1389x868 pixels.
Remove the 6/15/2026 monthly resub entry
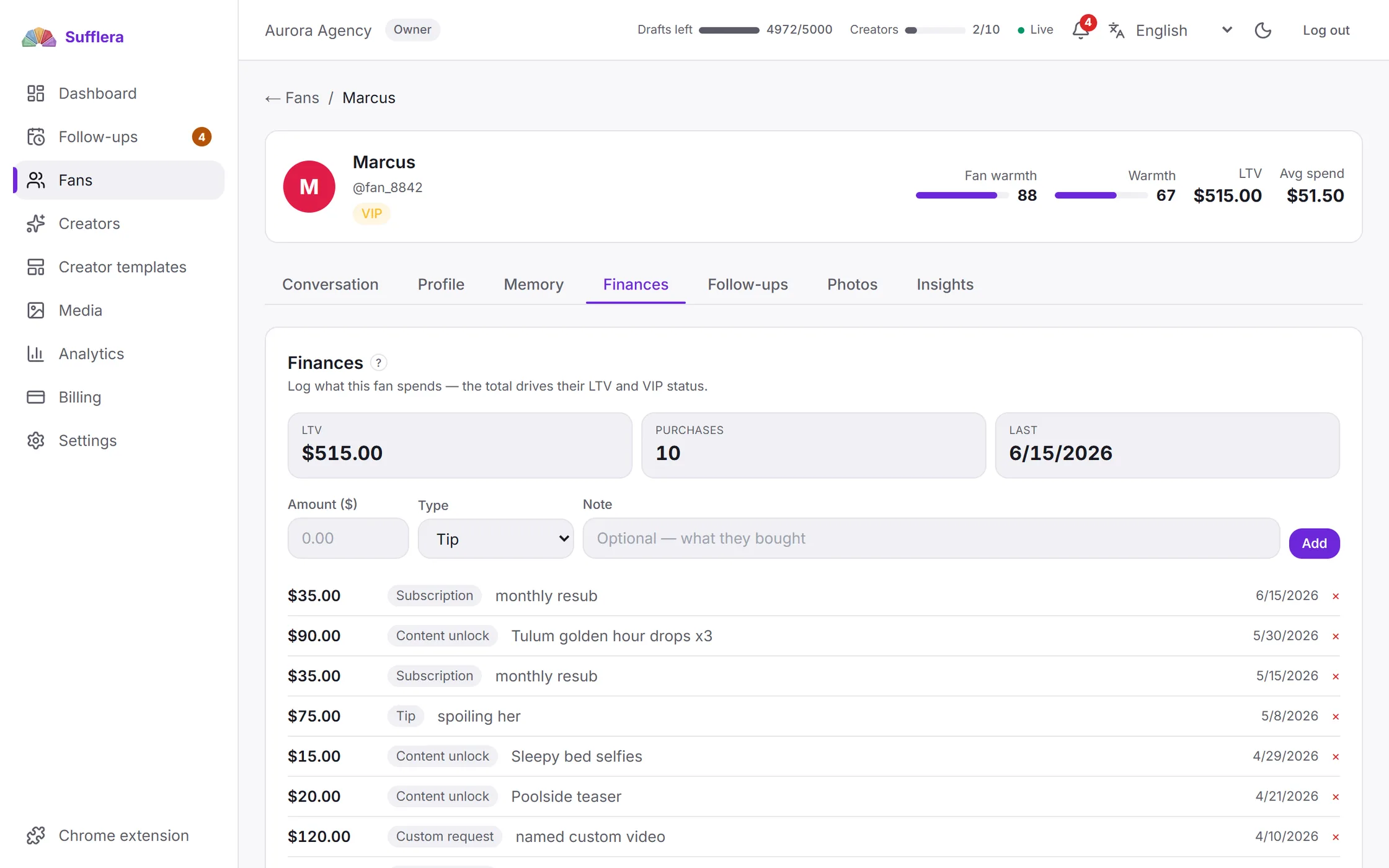click(1336, 596)
